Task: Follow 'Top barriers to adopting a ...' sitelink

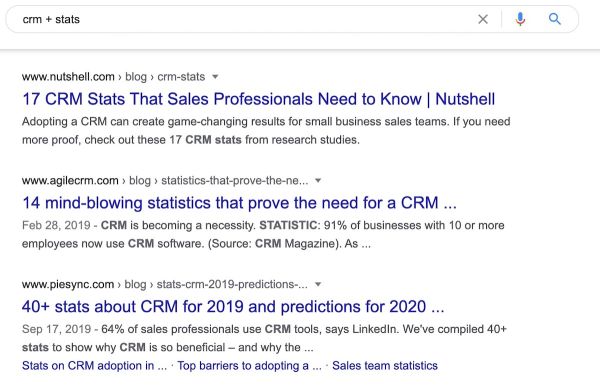Action: (x=249, y=366)
